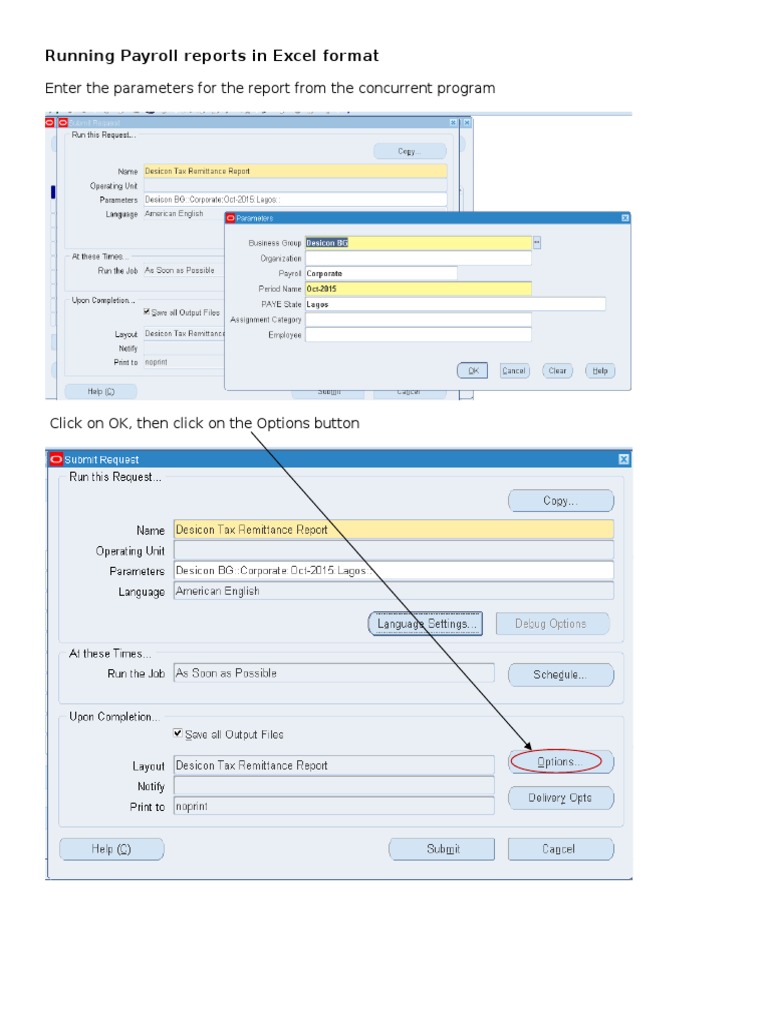Click the Options button in Submit Request

tap(561, 761)
